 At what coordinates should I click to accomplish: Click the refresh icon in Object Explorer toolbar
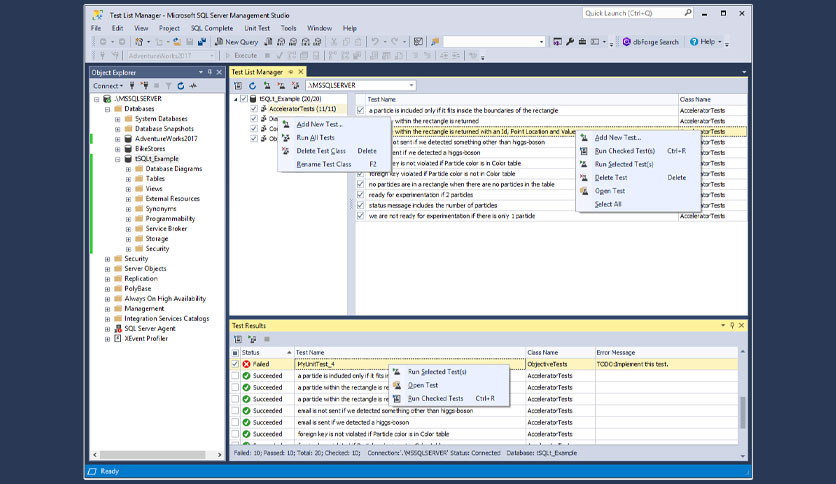pyautogui.click(x=181, y=86)
